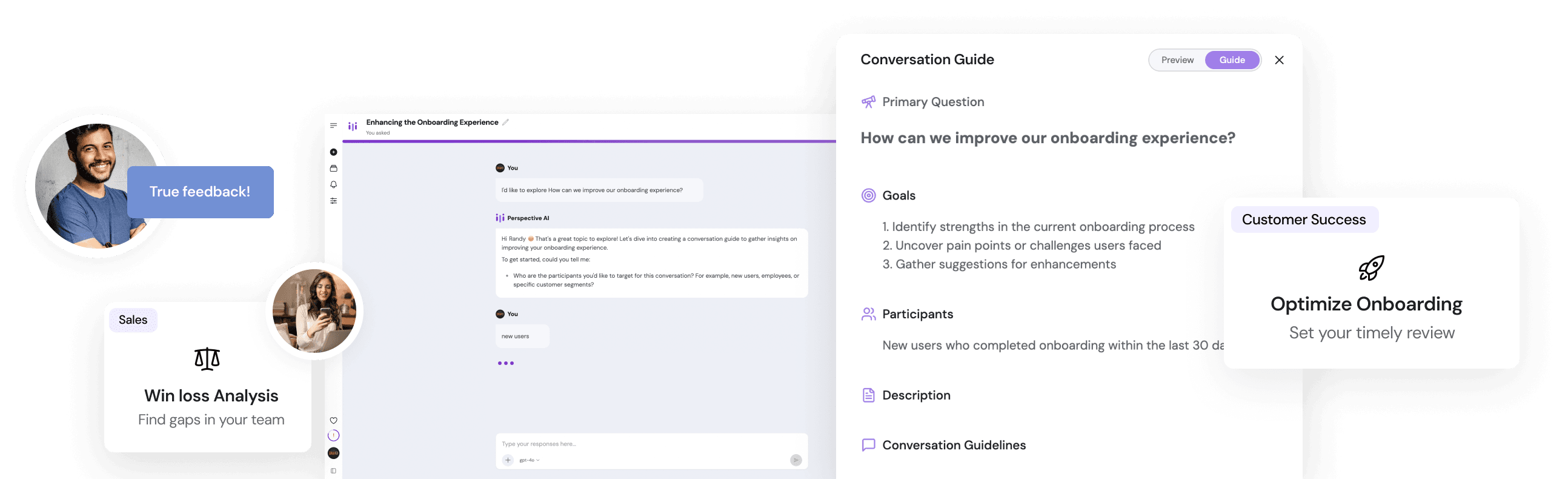
Task: Expand the Description section
Action: tap(915, 395)
